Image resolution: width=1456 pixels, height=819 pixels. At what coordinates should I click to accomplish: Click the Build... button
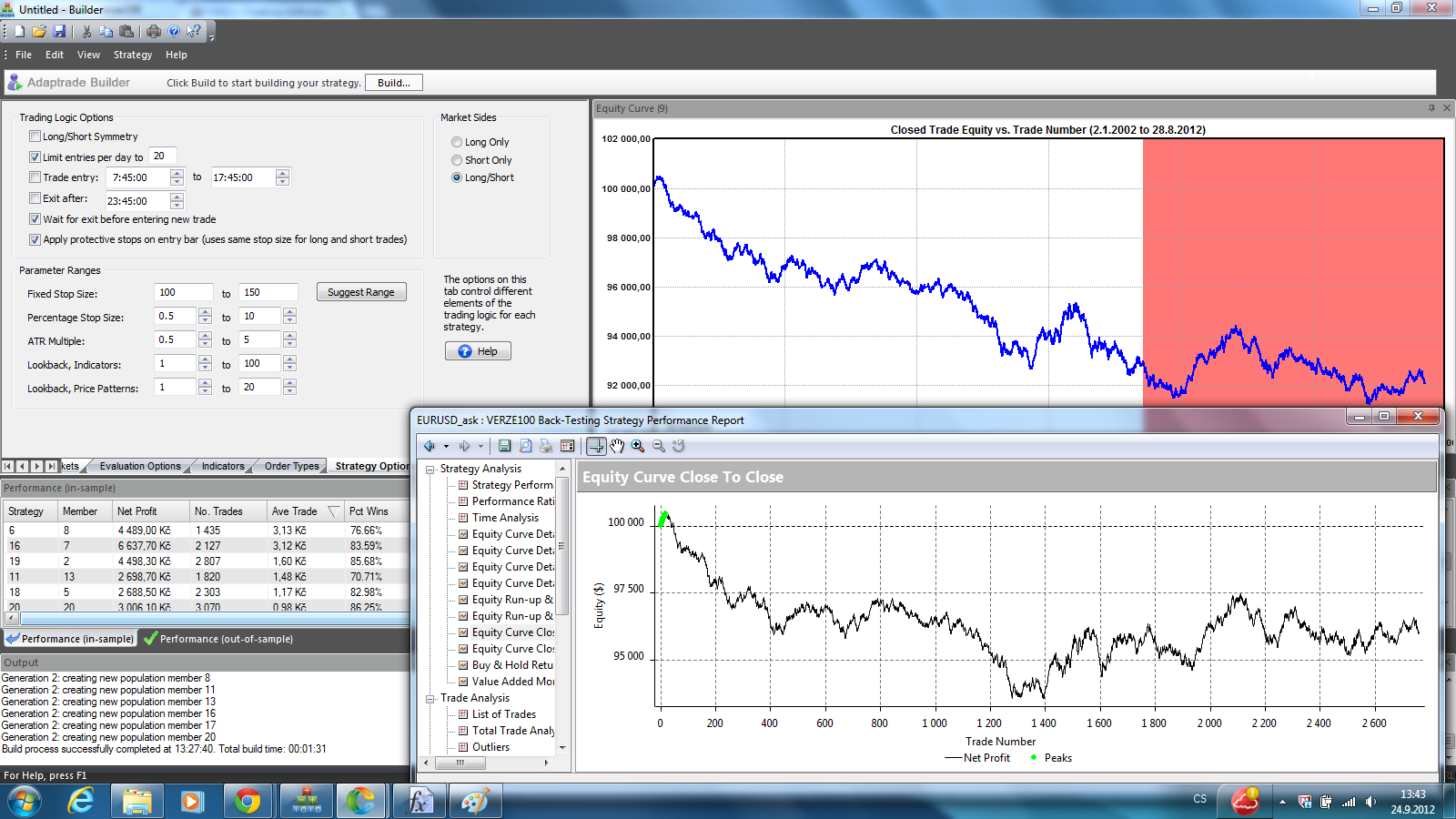pyautogui.click(x=393, y=83)
